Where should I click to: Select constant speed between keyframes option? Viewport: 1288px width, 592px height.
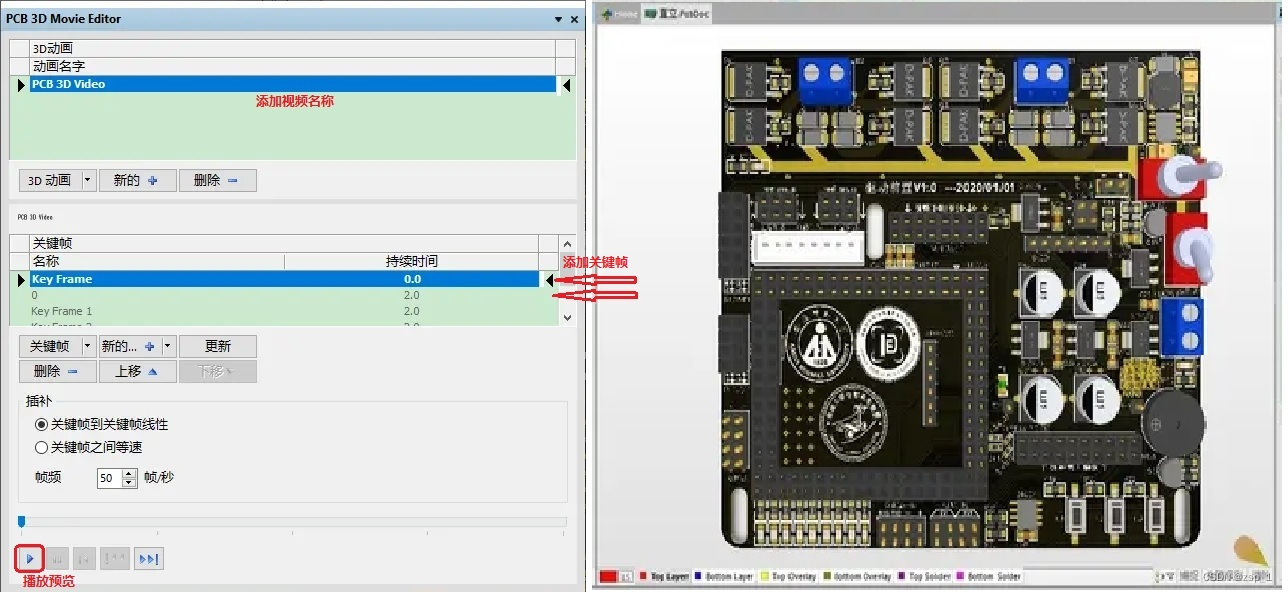(42, 447)
